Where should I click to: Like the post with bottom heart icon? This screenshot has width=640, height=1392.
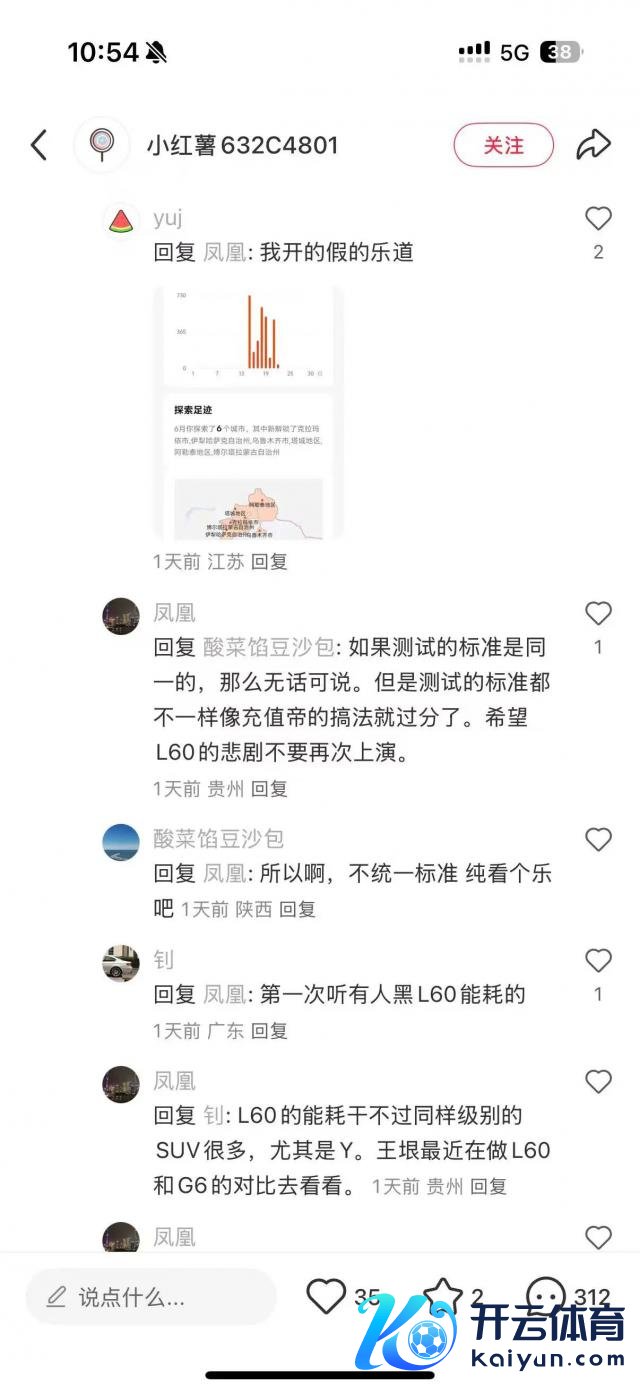326,1297
